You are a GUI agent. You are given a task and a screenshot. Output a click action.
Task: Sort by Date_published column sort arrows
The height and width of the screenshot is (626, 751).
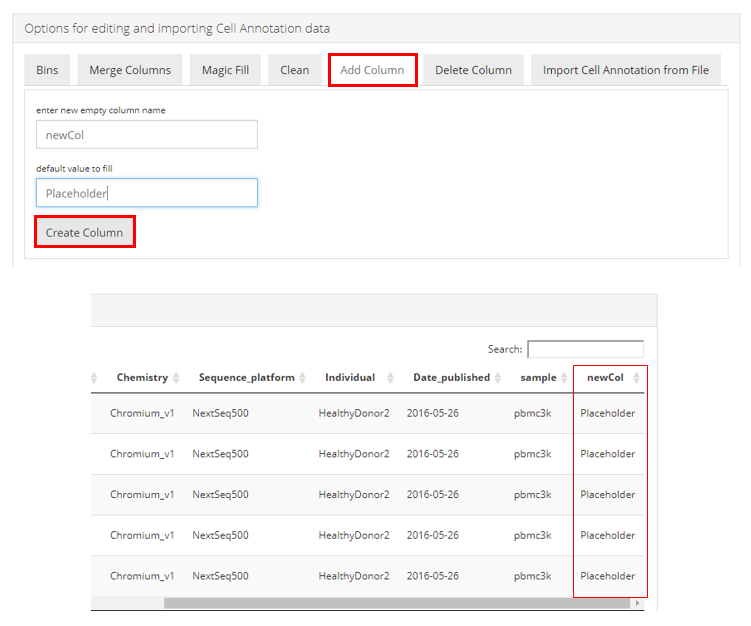[x=498, y=378]
